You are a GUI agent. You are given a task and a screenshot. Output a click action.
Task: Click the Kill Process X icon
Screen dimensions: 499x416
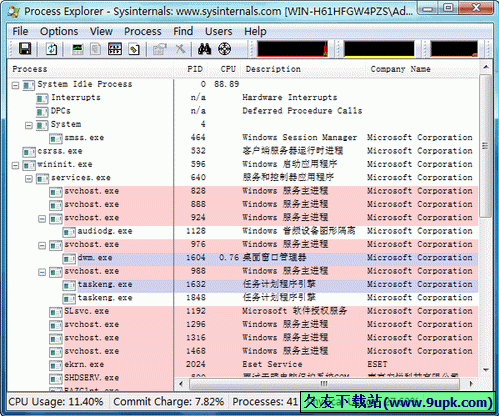tap(180, 49)
